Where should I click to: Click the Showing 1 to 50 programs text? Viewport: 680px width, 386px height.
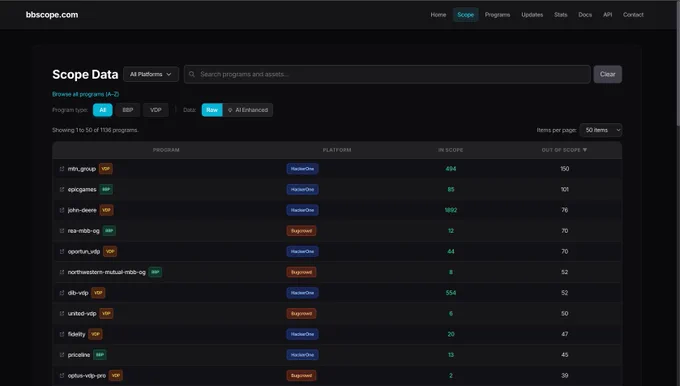(x=95, y=130)
